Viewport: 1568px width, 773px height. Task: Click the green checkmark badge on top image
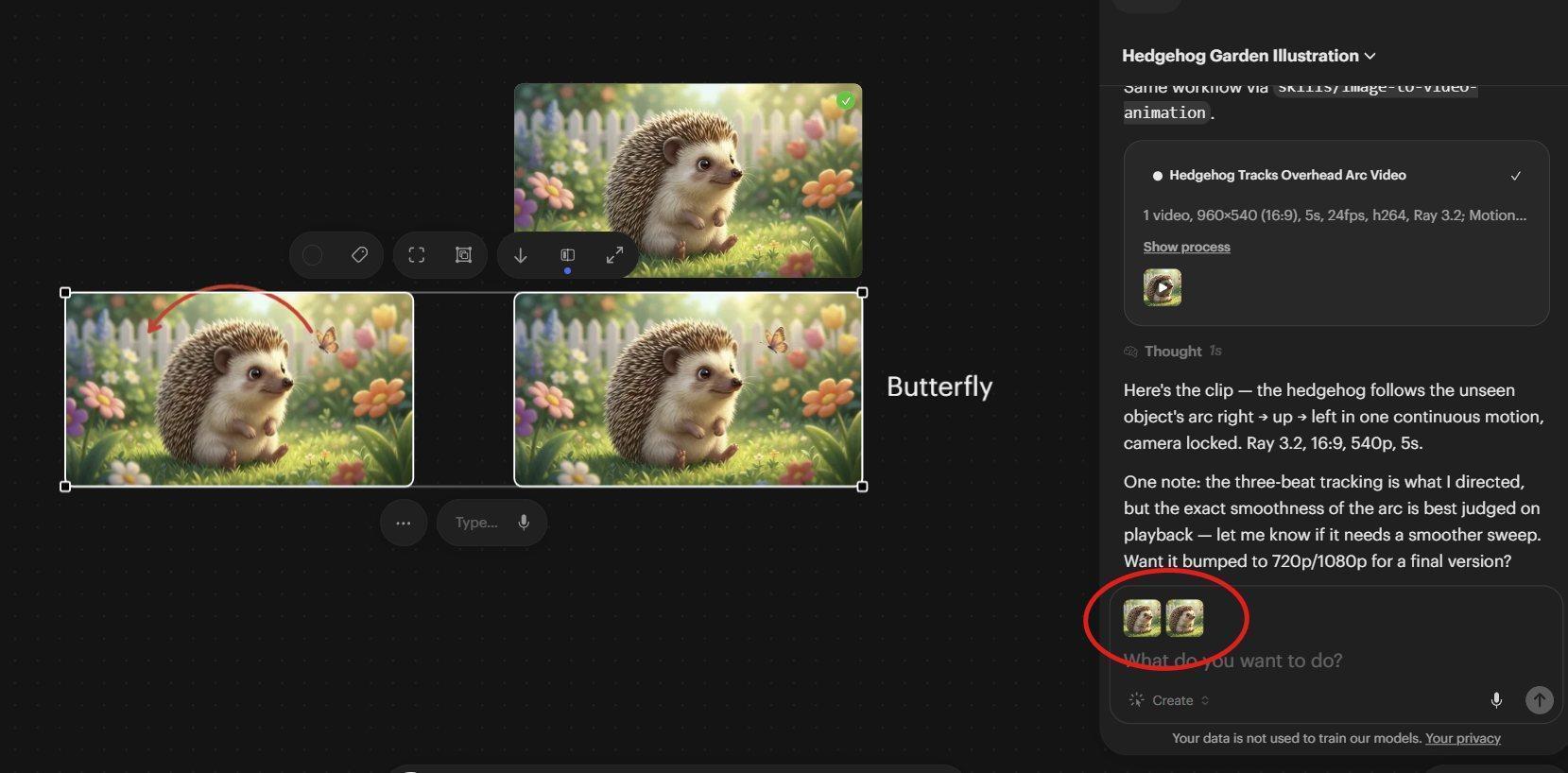(x=846, y=100)
